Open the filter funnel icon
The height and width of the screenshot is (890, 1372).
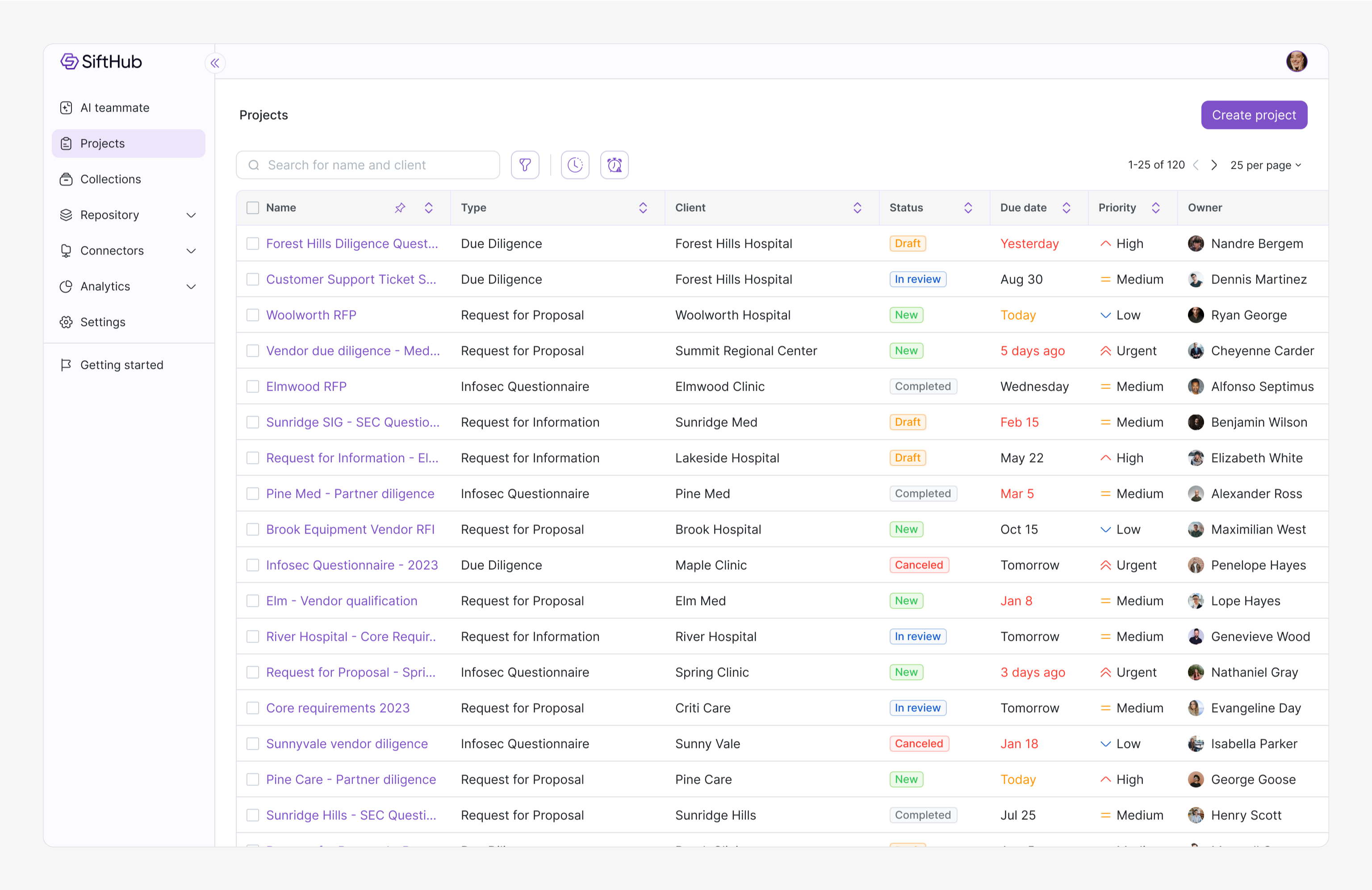coord(525,165)
